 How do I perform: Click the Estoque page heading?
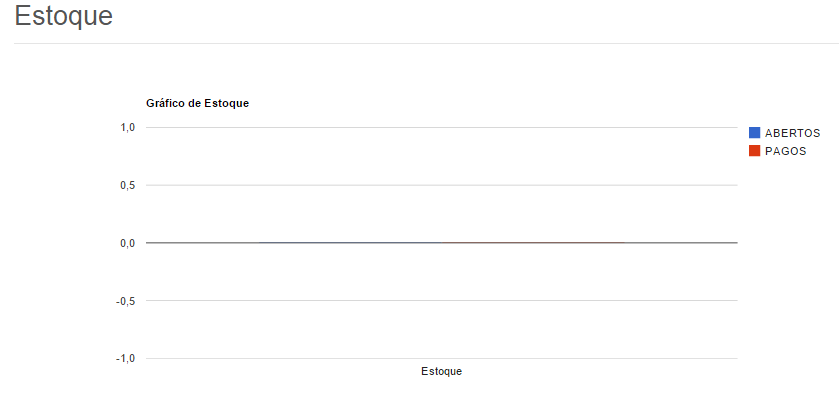tap(64, 16)
